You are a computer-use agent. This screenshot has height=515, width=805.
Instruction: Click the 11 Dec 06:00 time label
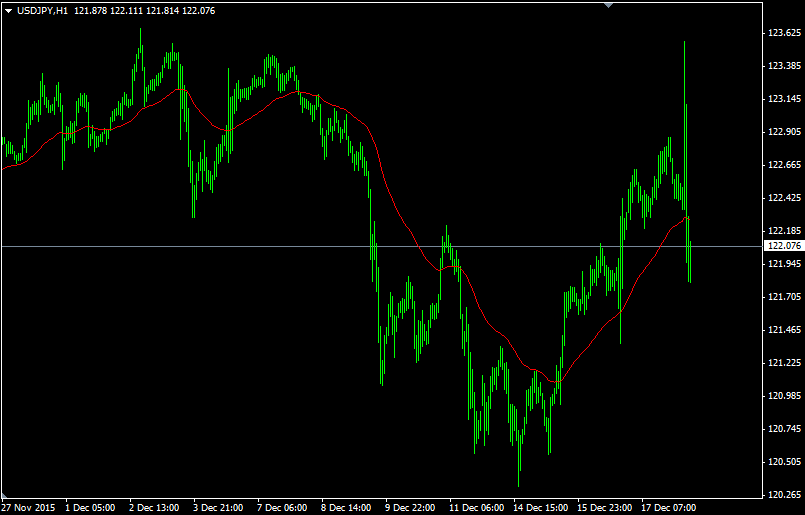tap(477, 508)
